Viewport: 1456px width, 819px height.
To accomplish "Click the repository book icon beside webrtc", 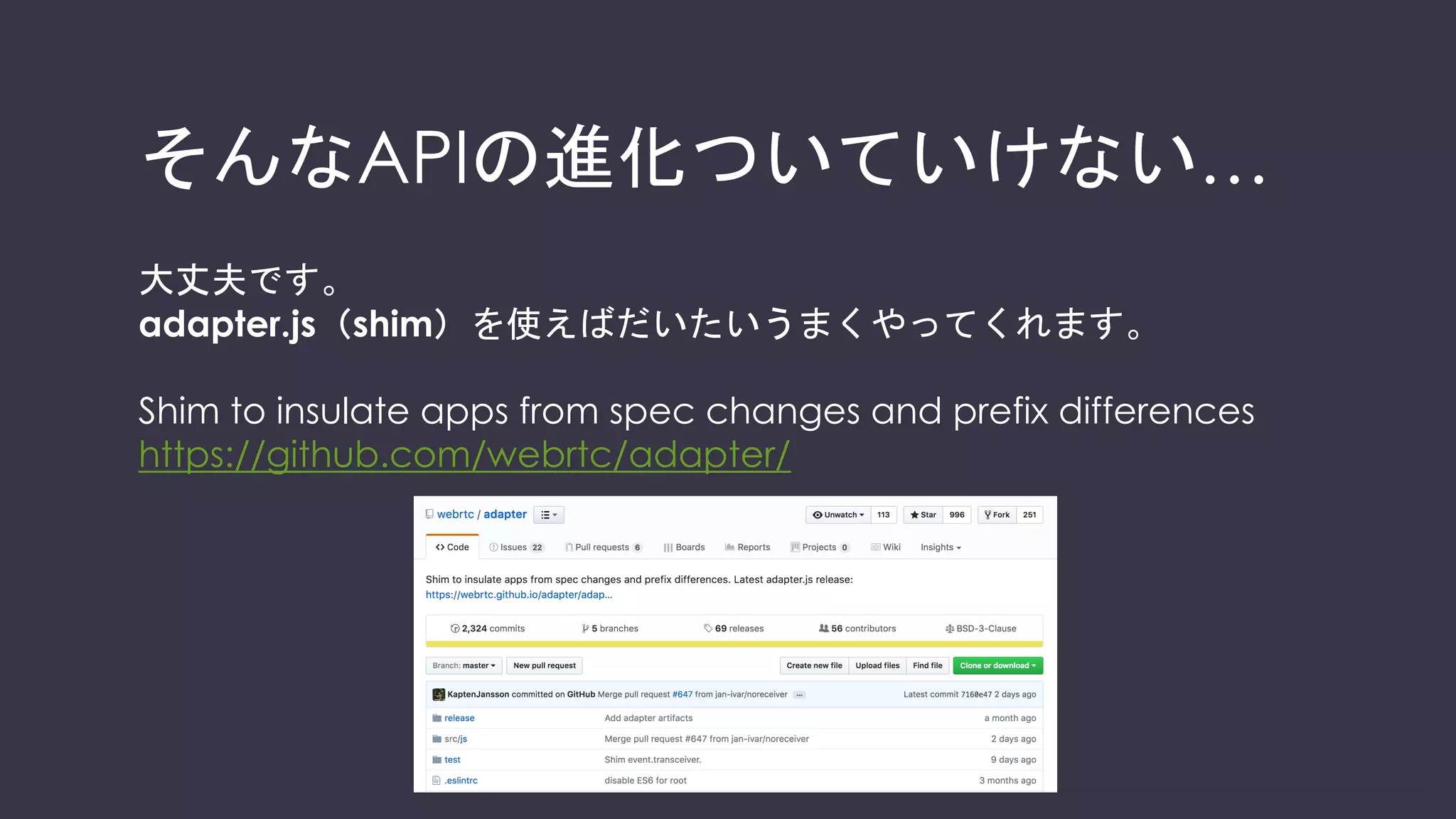I will point(429,514).
